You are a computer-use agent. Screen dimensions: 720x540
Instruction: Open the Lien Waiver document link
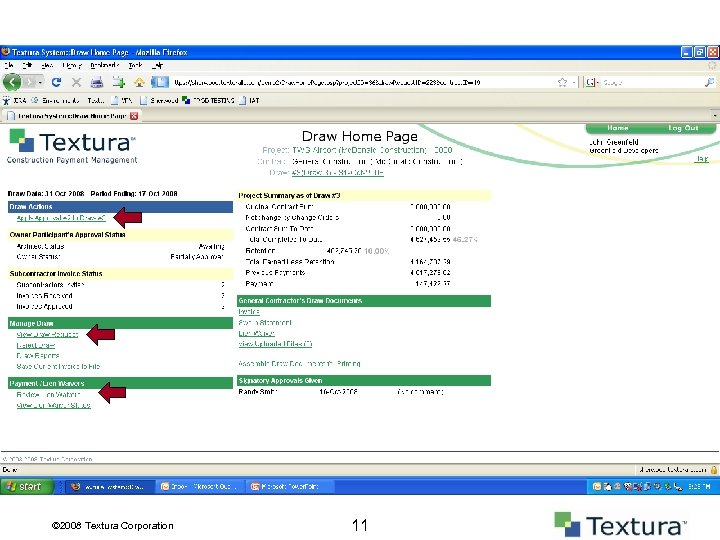256,333
